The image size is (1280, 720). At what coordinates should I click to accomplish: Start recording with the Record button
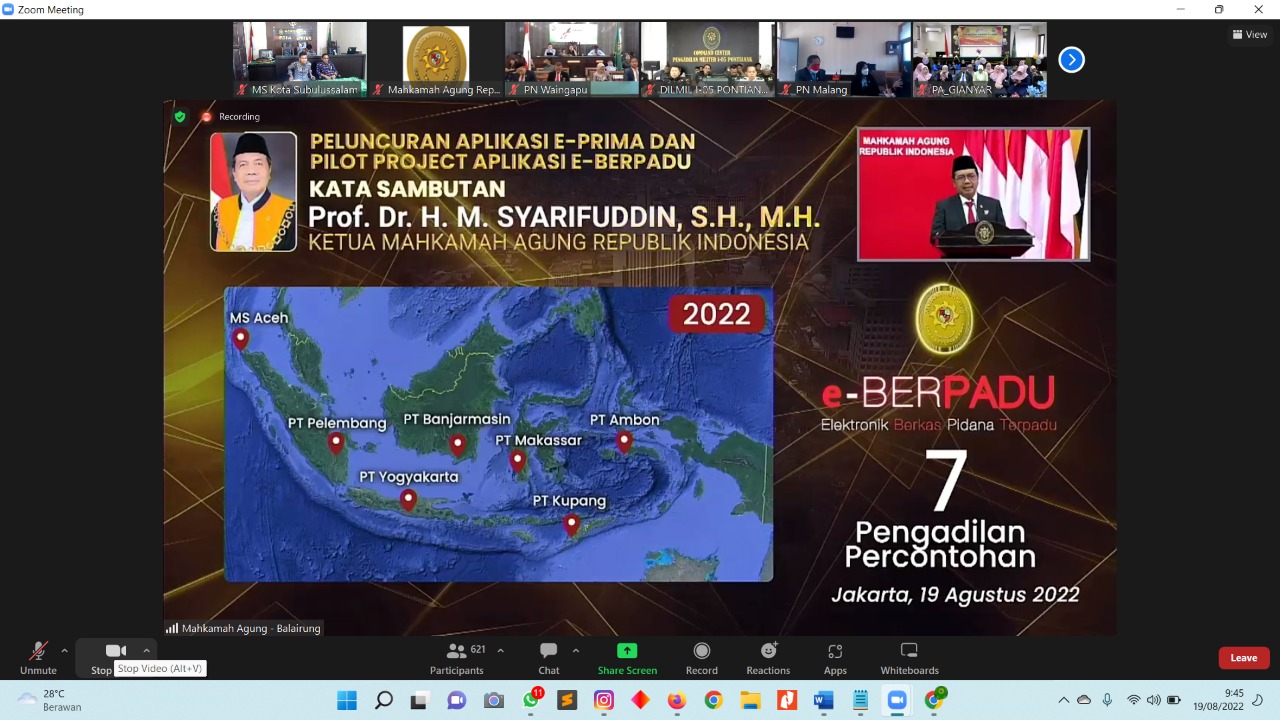coord(701,657)
